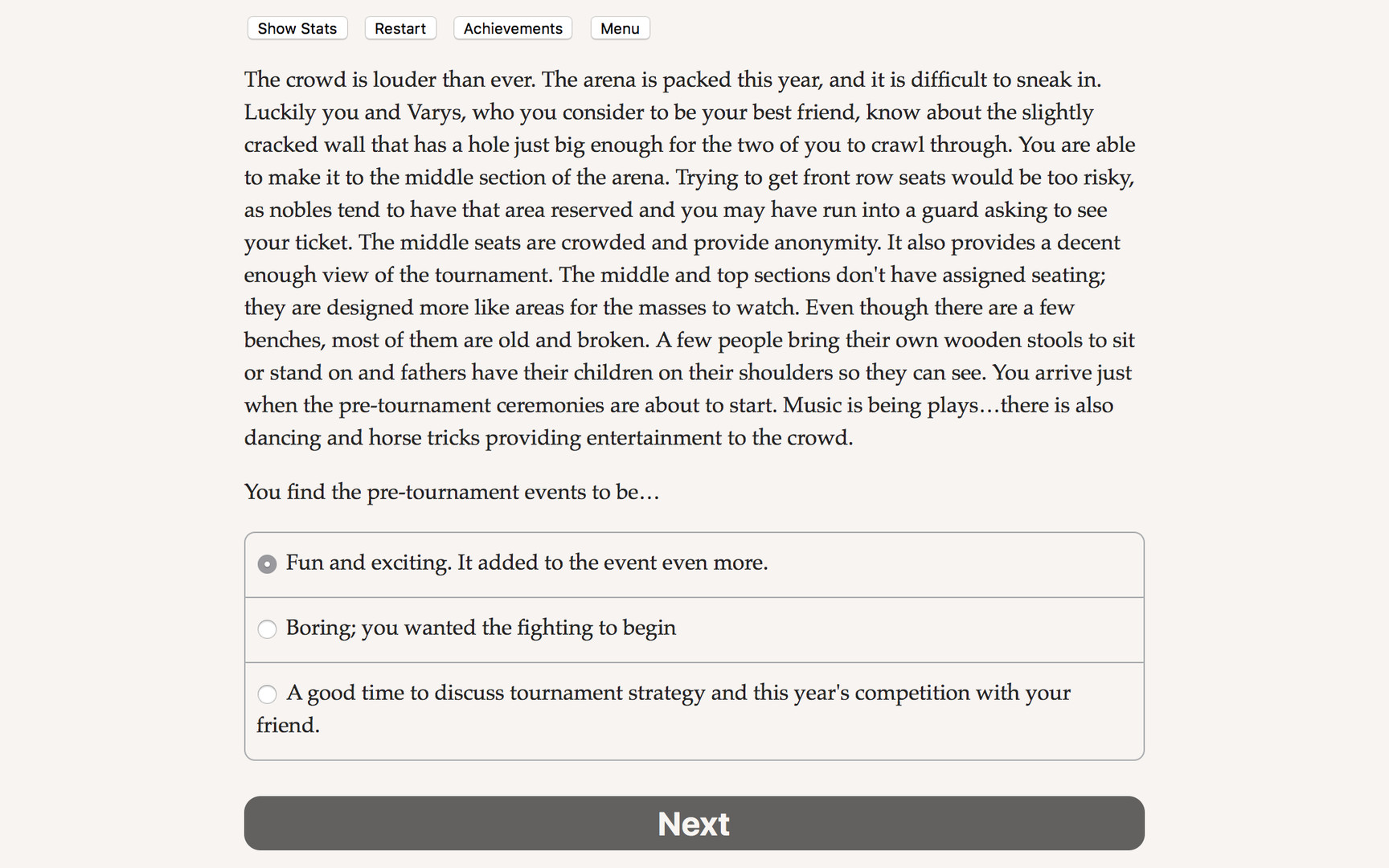This screenshot has height=868, width=1389.
Task: Restart the story from the beginning
Action: tap(399, 28)
